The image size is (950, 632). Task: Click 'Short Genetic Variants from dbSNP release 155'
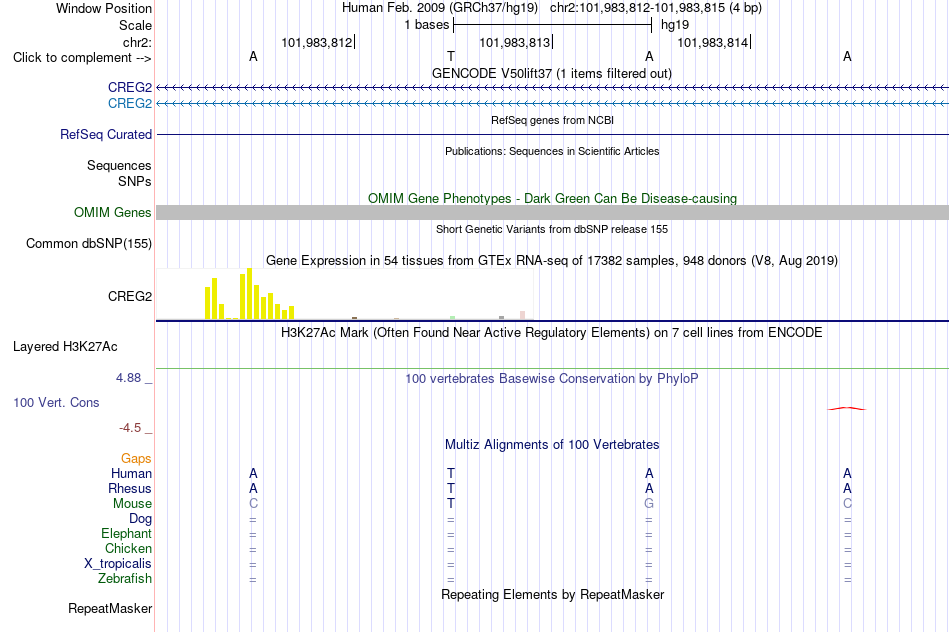click(552, 229)
